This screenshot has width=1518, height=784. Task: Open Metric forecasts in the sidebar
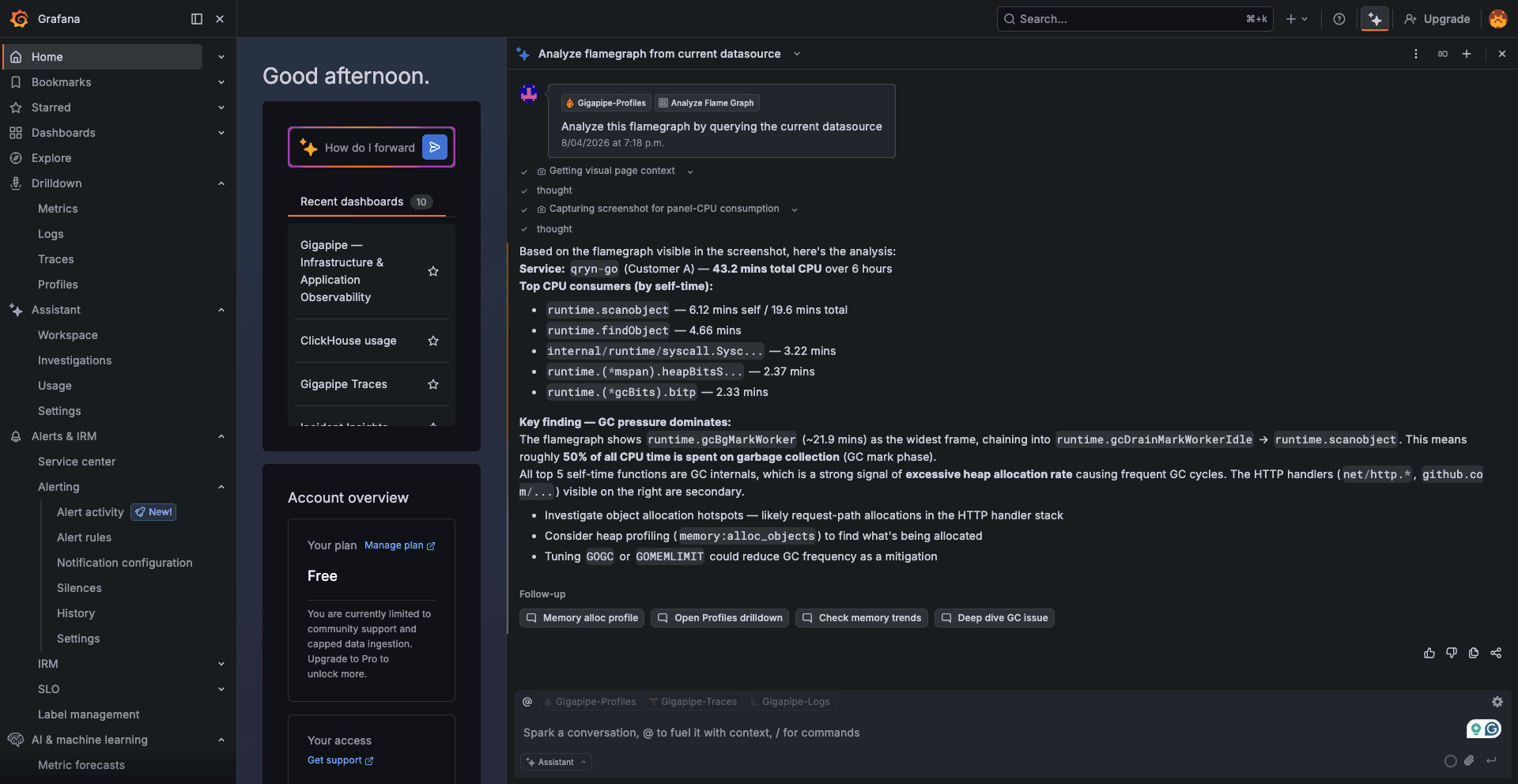[81, 765]
